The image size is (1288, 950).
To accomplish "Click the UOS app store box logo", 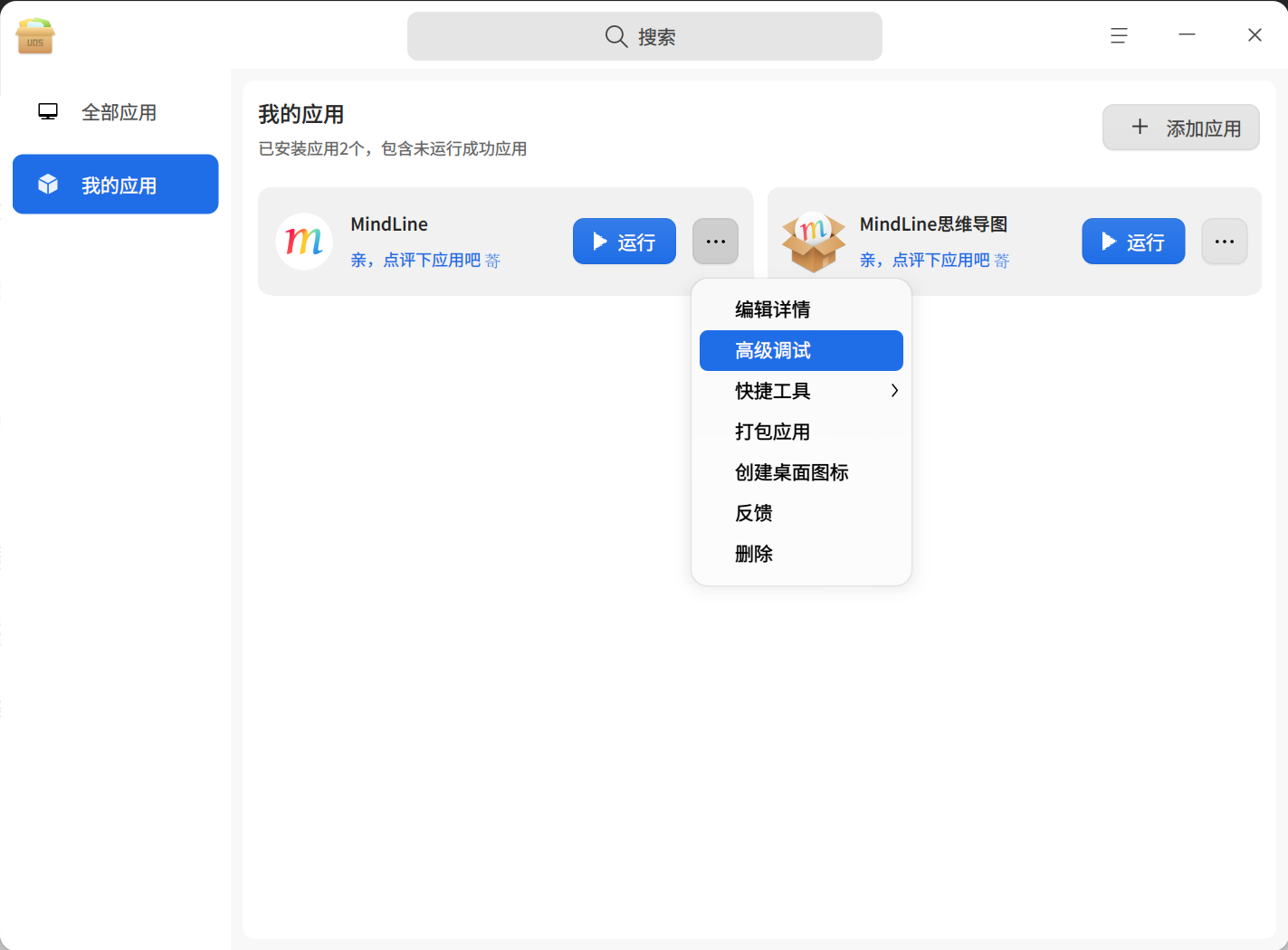I will tap(35, 36).
